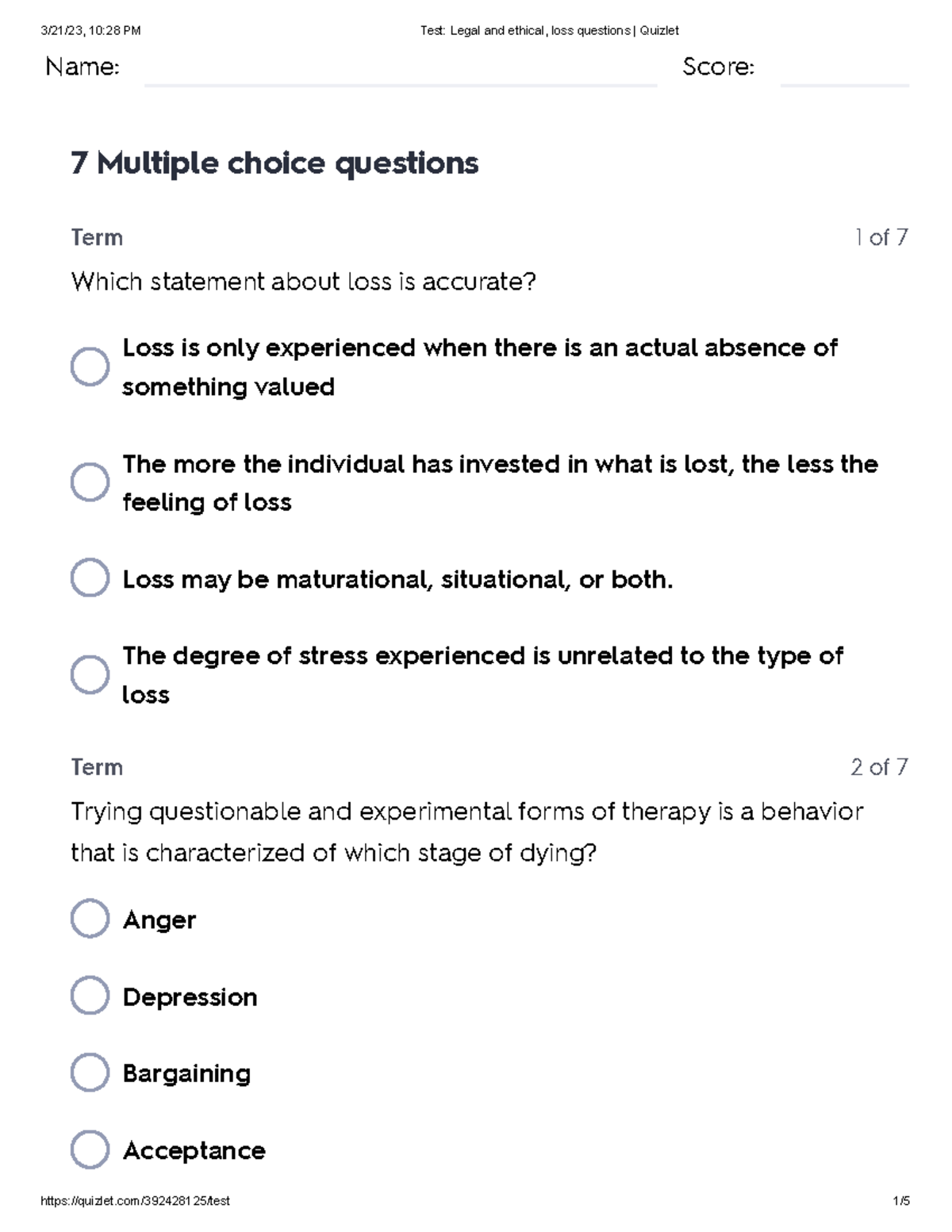
Task: Select the Anger radio button
Action: tap(90, 919)
